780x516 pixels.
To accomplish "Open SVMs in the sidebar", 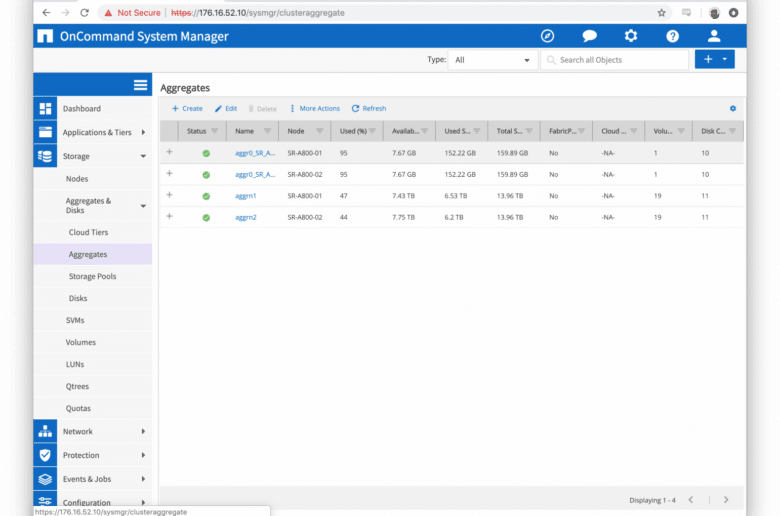I will (75, 320).
